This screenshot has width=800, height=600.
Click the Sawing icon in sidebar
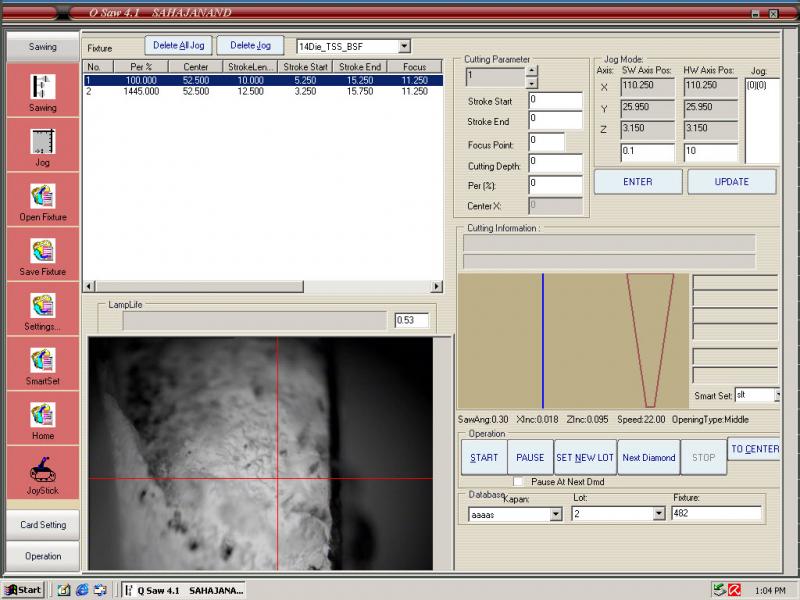pyautogui.click(x=42, y=86)
